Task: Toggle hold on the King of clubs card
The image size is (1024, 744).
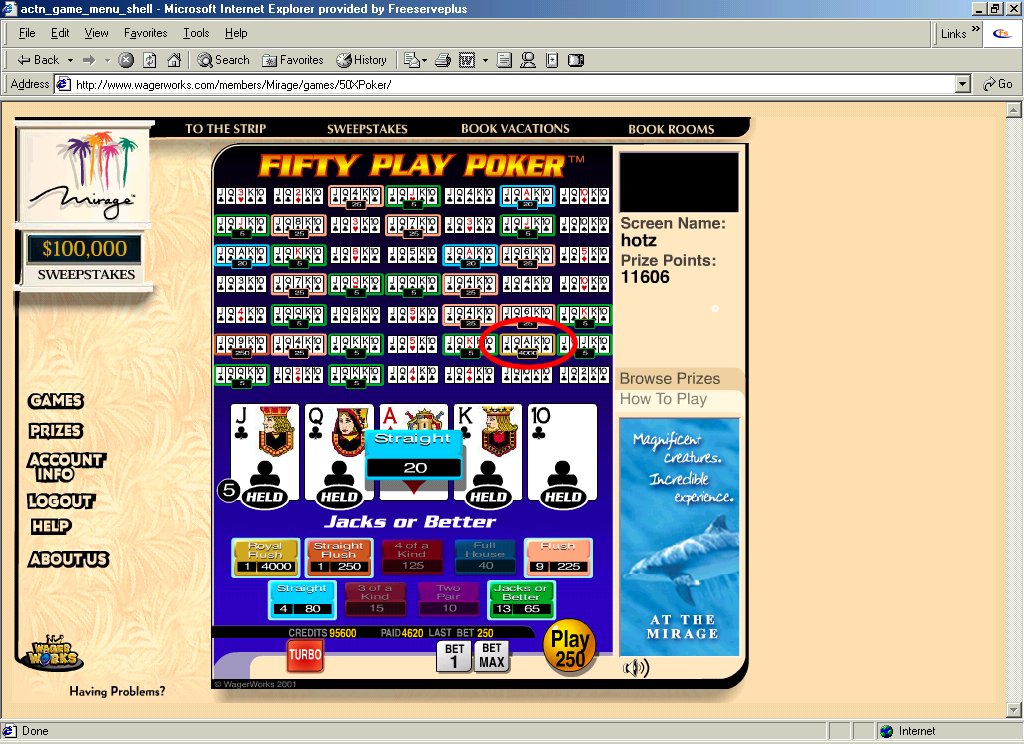Action: click(488, 454)
